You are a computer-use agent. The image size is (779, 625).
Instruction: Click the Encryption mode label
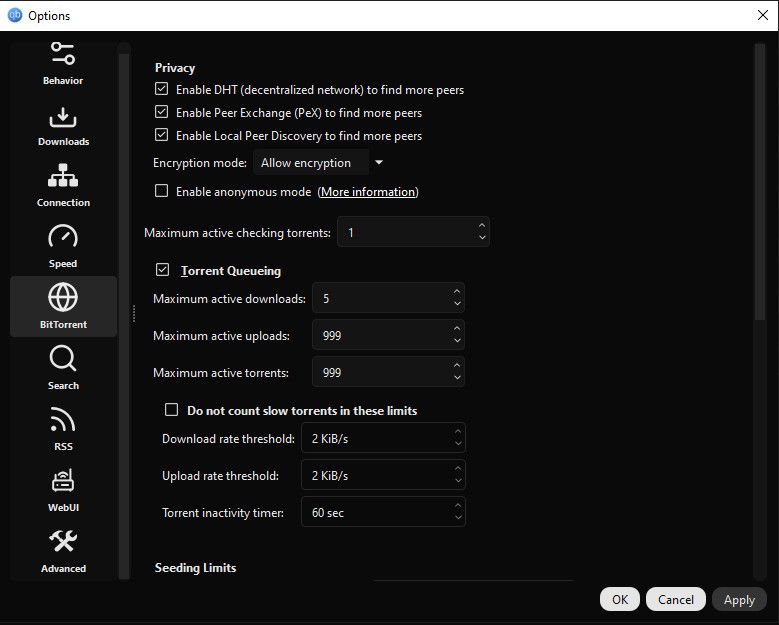click(200, 163)
